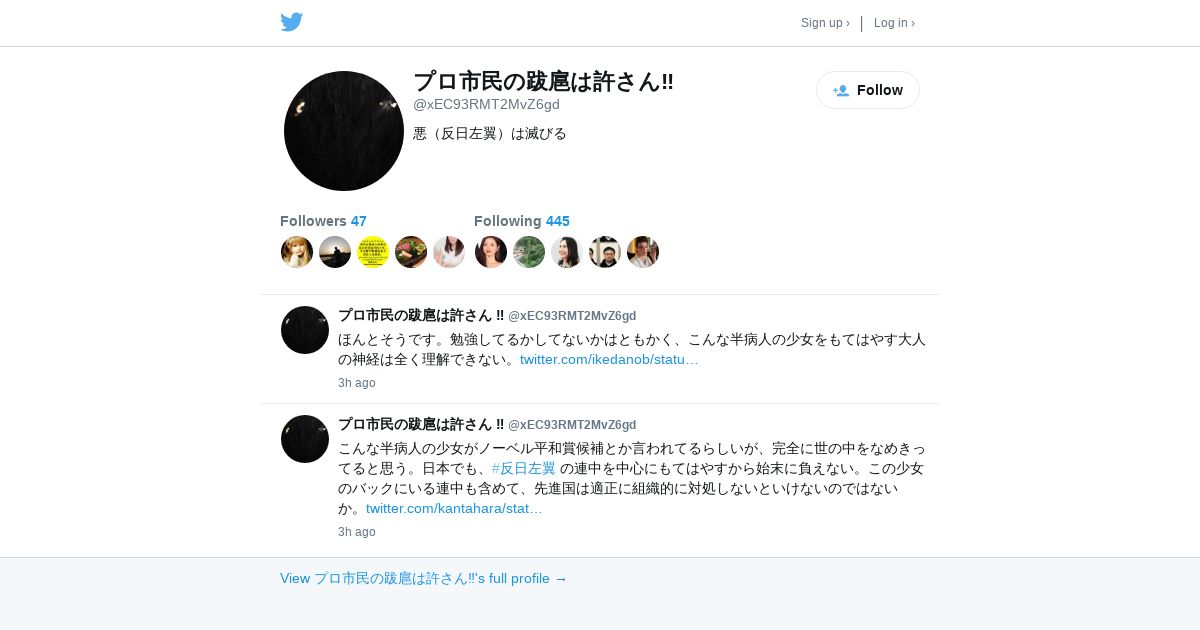1200x630 pixels.
Task: Open the Followers 47 count
Action: click(323, 221)
